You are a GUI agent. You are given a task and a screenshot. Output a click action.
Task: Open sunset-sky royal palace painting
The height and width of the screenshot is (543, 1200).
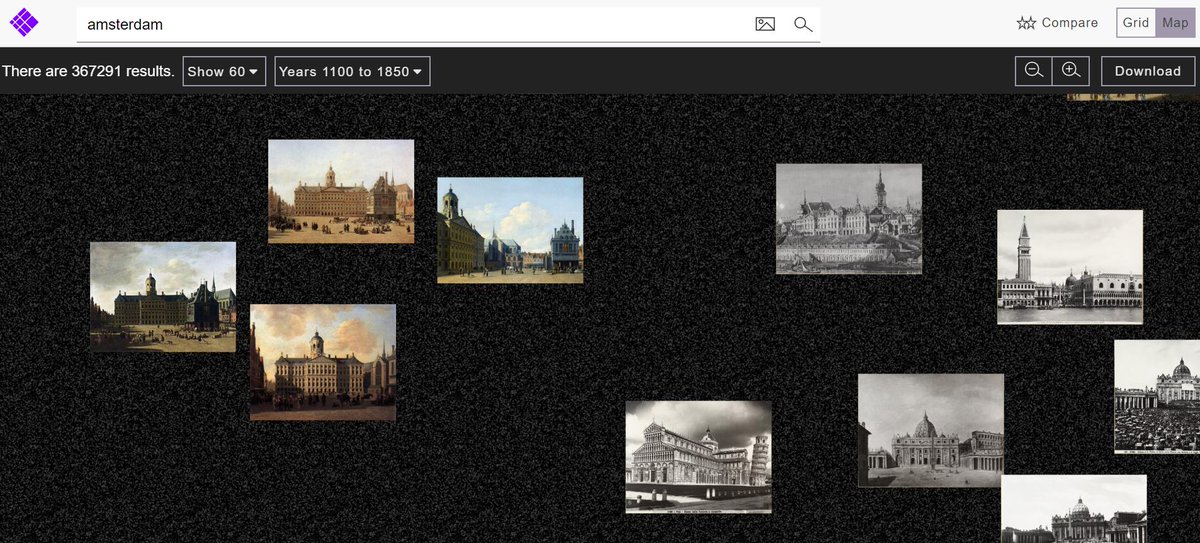[323, 362]
